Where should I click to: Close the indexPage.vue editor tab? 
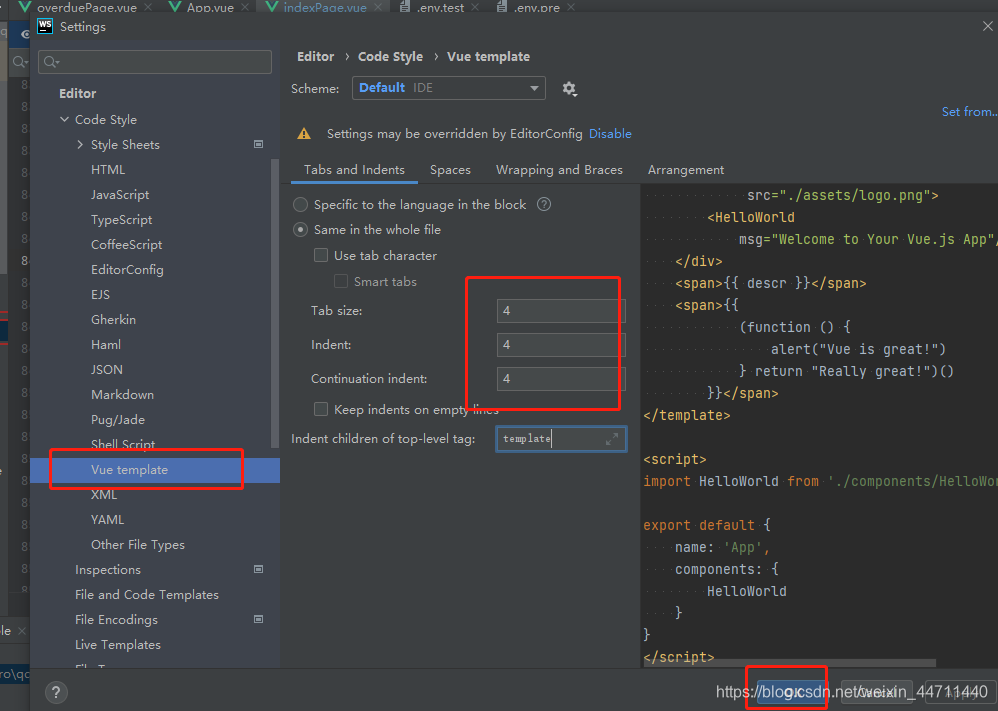378,7
